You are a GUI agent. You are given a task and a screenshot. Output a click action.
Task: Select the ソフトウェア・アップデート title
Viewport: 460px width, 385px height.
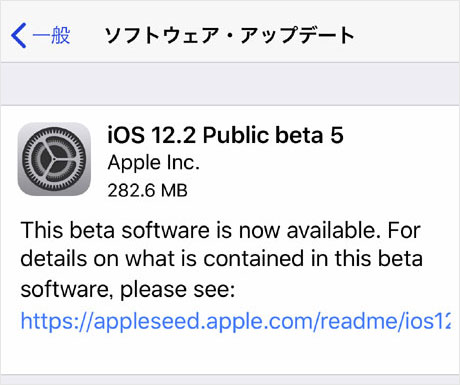[x=229, y=35]
